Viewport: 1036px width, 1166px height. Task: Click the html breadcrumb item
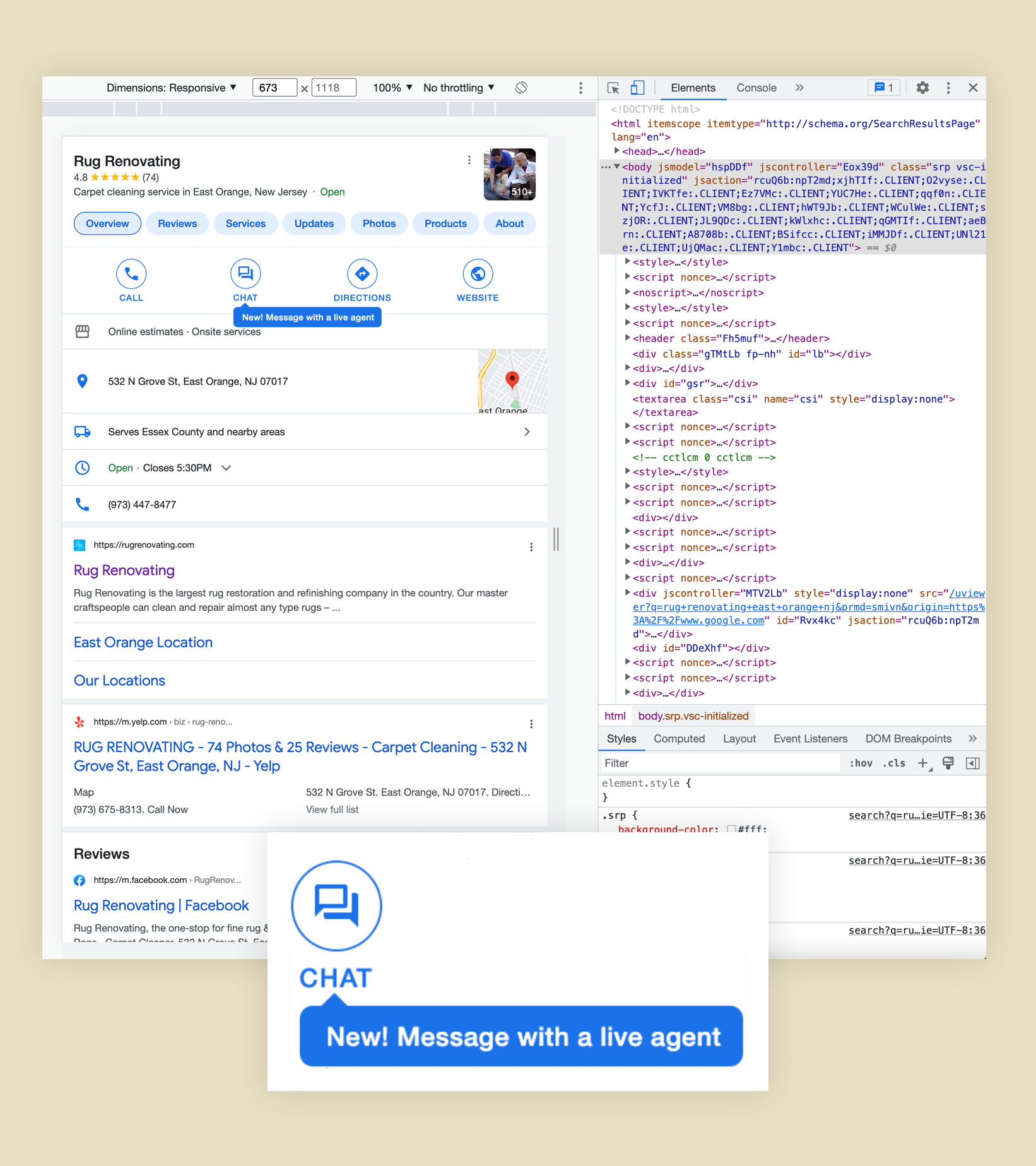click(615, 716)
